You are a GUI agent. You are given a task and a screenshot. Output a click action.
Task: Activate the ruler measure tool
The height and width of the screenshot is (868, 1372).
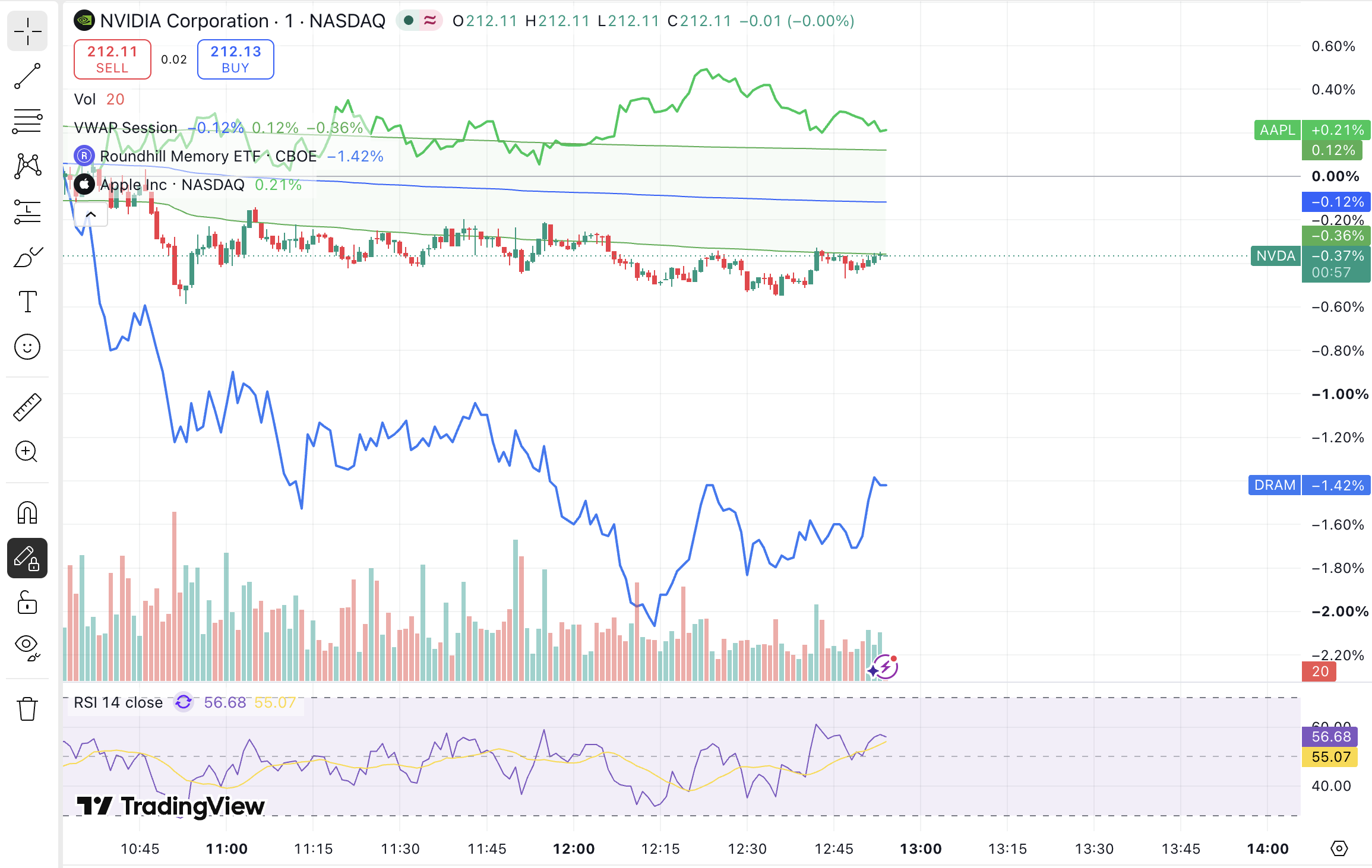tap(27, 407)
